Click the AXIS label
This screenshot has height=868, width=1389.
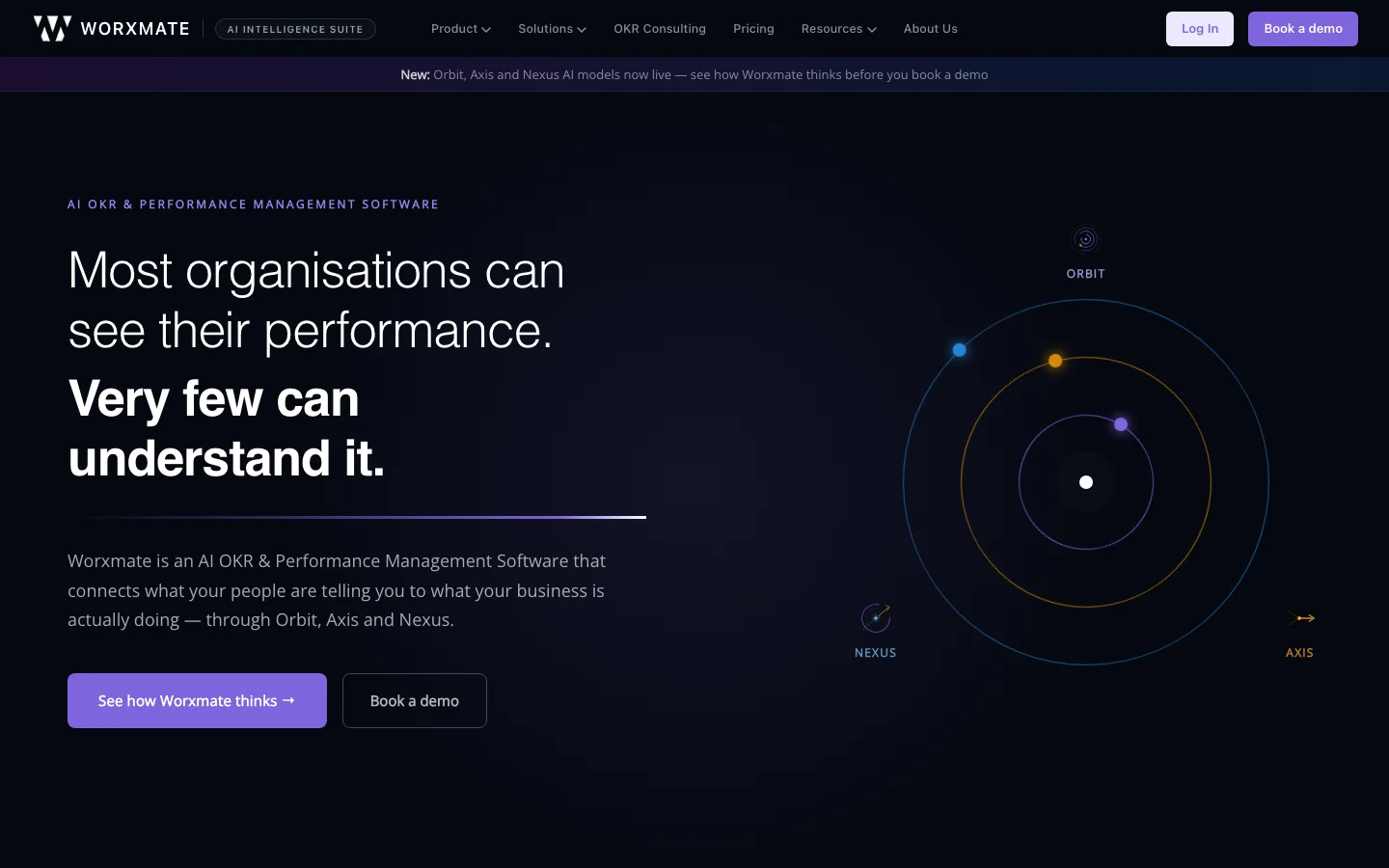coord(1299,653)
